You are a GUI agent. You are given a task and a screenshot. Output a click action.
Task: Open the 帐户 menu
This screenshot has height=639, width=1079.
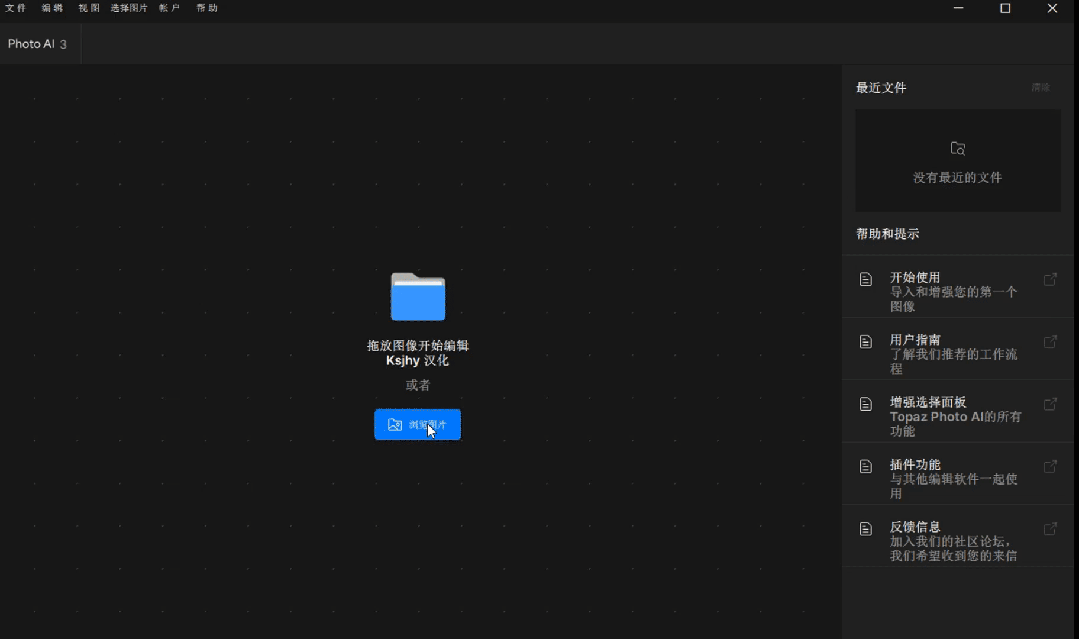169,8
